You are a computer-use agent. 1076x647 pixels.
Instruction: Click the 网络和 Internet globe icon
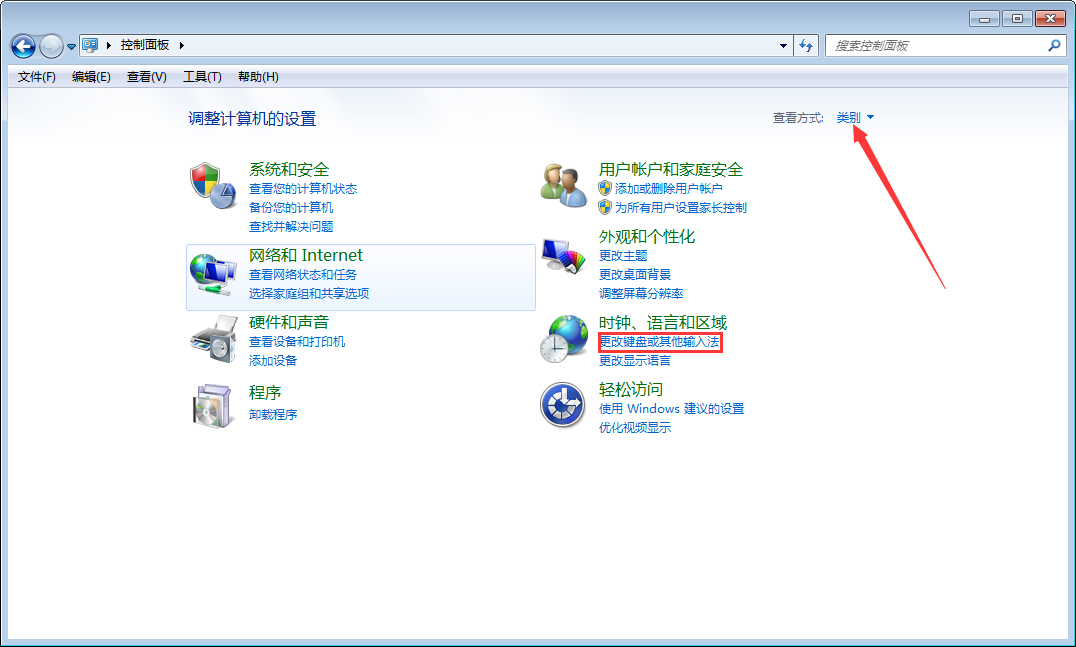click(213, 270)
